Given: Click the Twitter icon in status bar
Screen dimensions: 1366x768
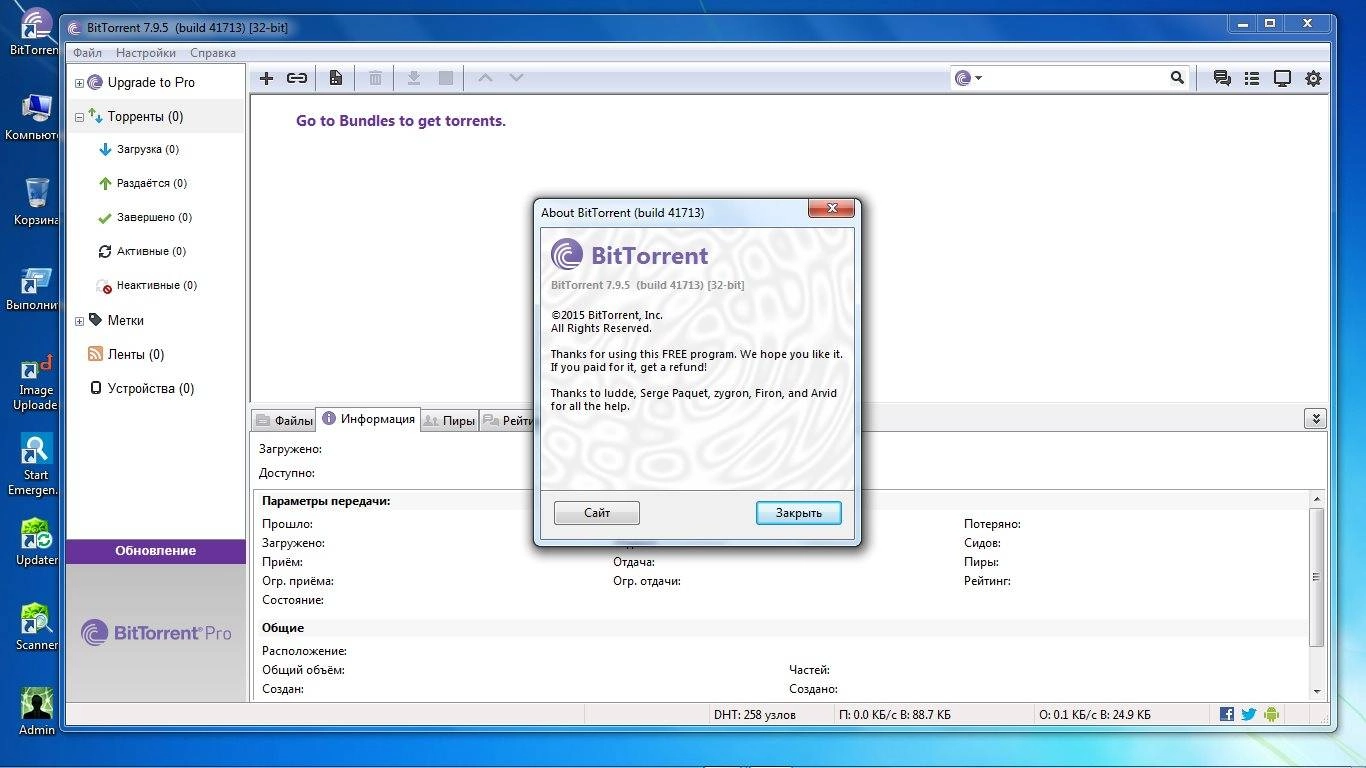Looking at the screenshot, I should [1249, 714].
